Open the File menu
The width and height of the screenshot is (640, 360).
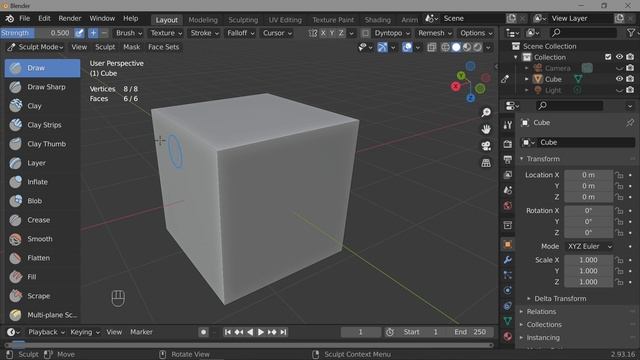pyautogui.click(x=24, y=18)
